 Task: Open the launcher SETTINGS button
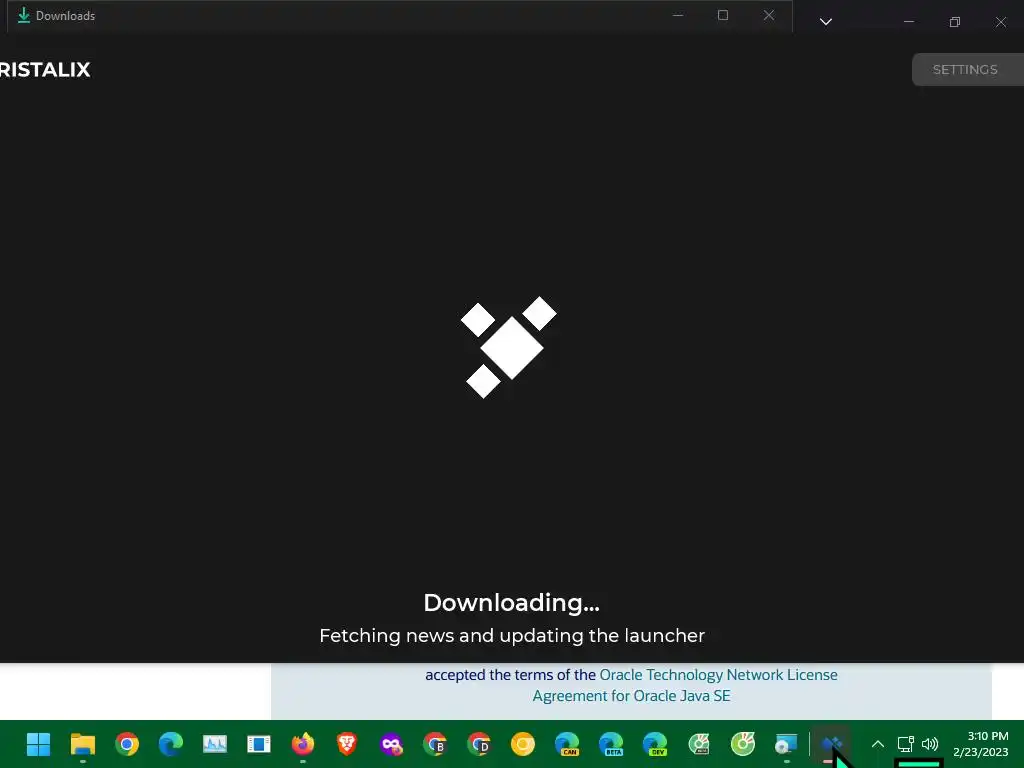pos(967,69)
